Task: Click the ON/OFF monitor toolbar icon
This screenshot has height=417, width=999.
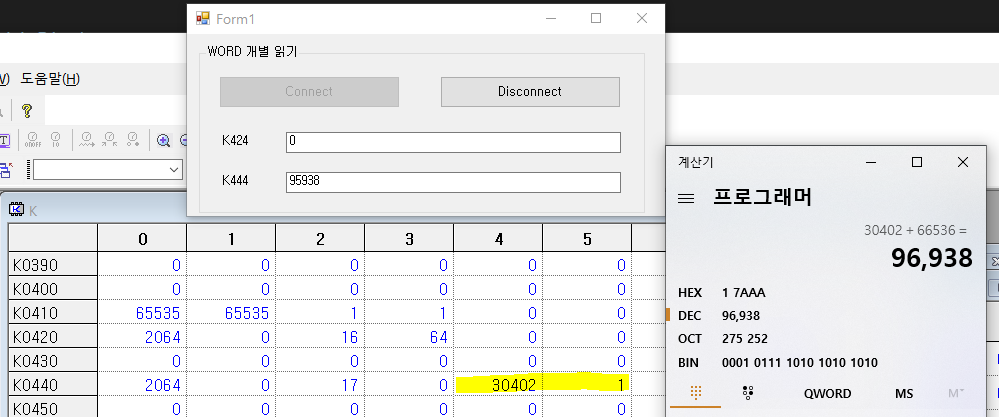Action: tap(32, 139)
